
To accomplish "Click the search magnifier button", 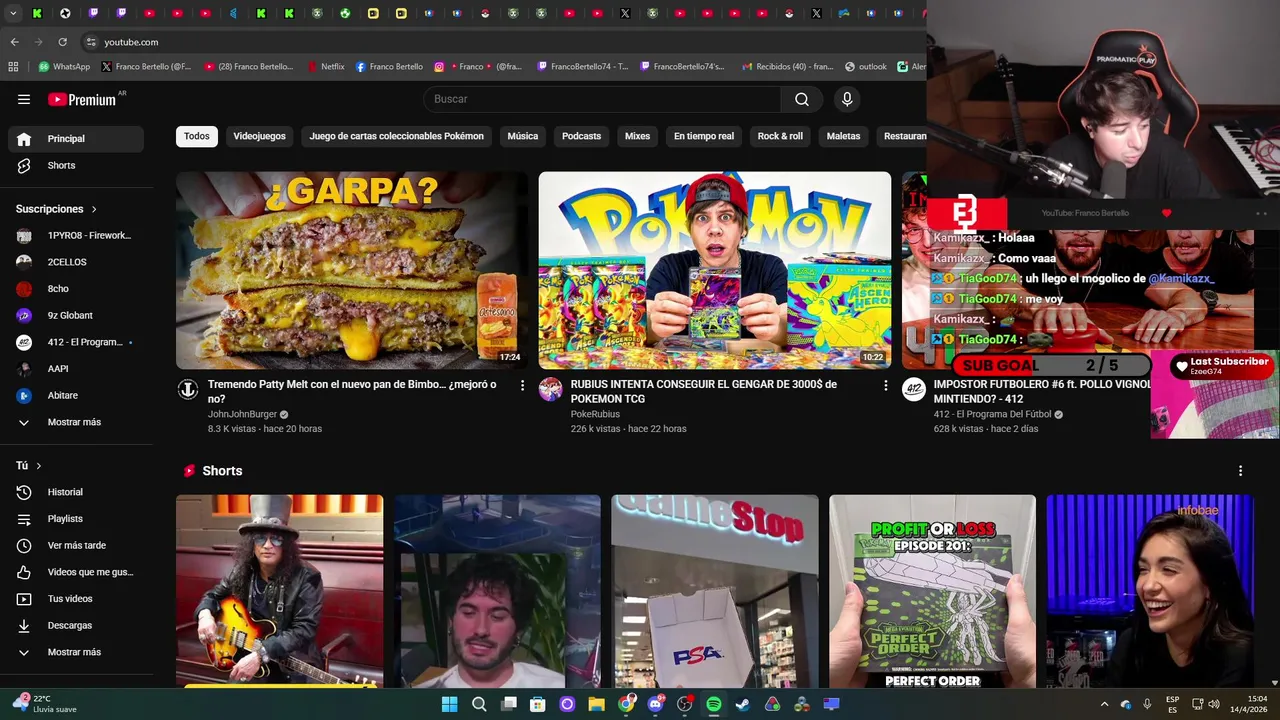I will click(802, 99).
